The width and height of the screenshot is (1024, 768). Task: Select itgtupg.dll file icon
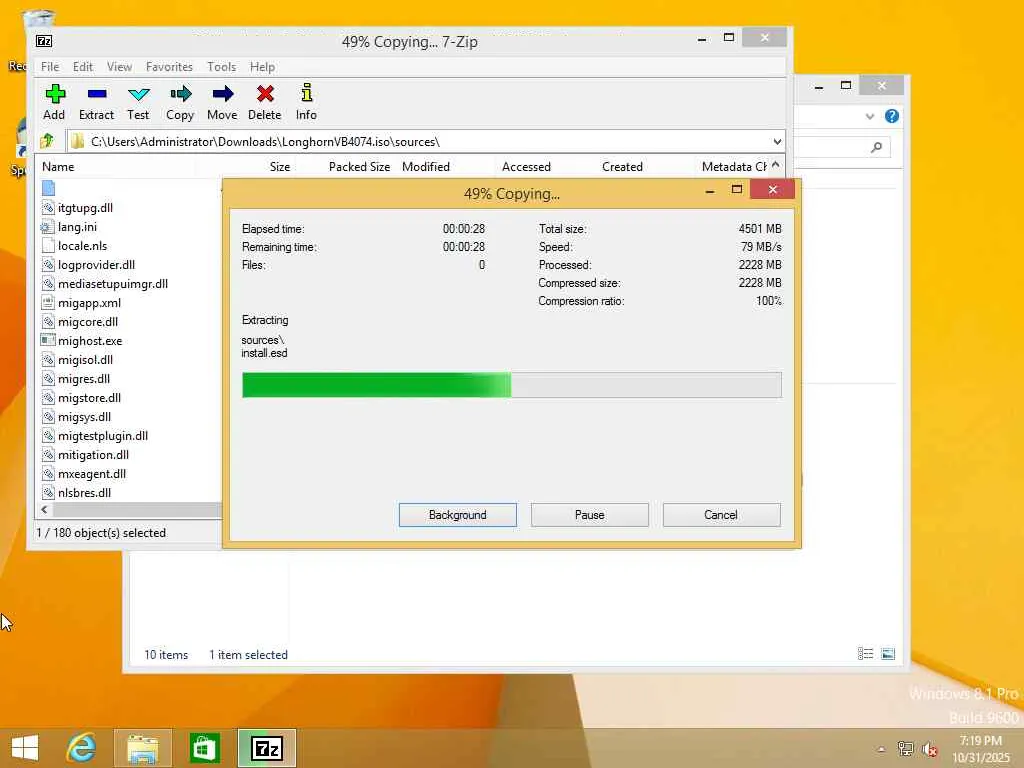coord(48,208)
